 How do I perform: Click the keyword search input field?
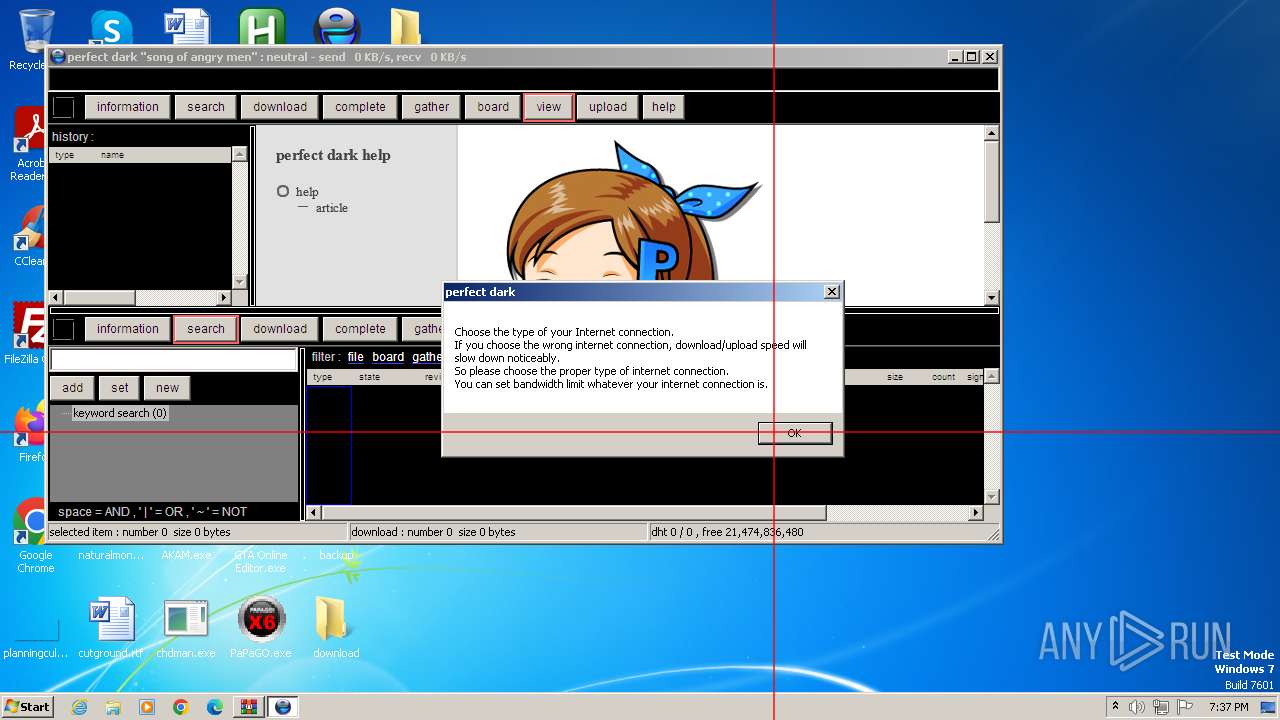tap(174, 360)
